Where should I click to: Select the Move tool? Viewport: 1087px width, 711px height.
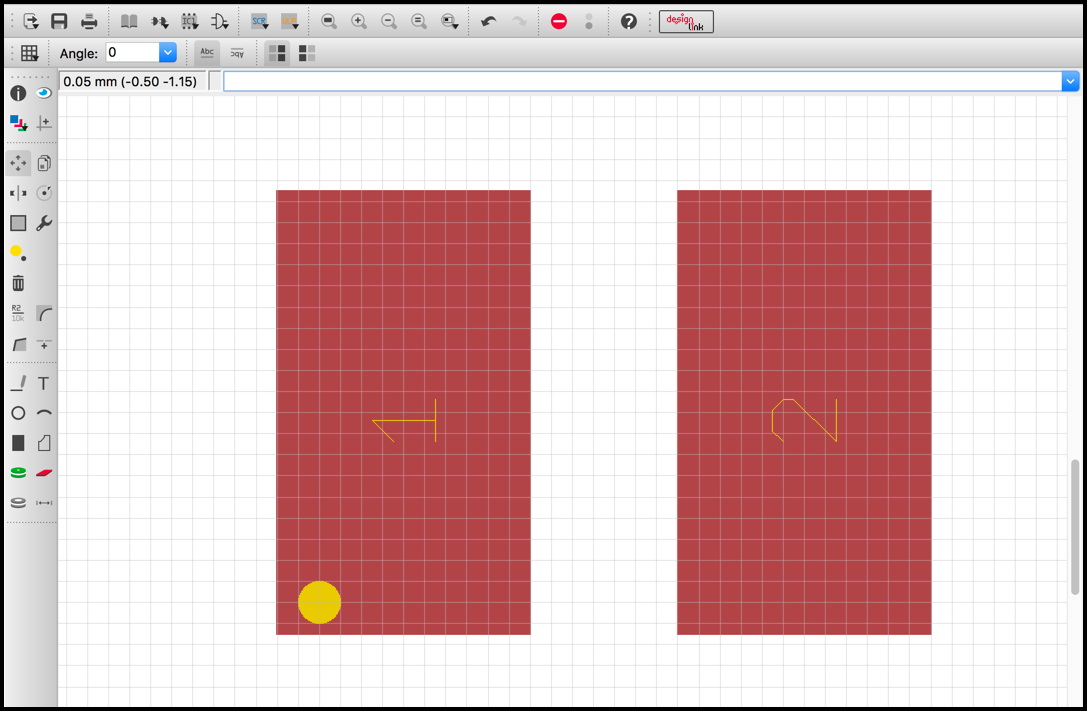pos(18,163)
